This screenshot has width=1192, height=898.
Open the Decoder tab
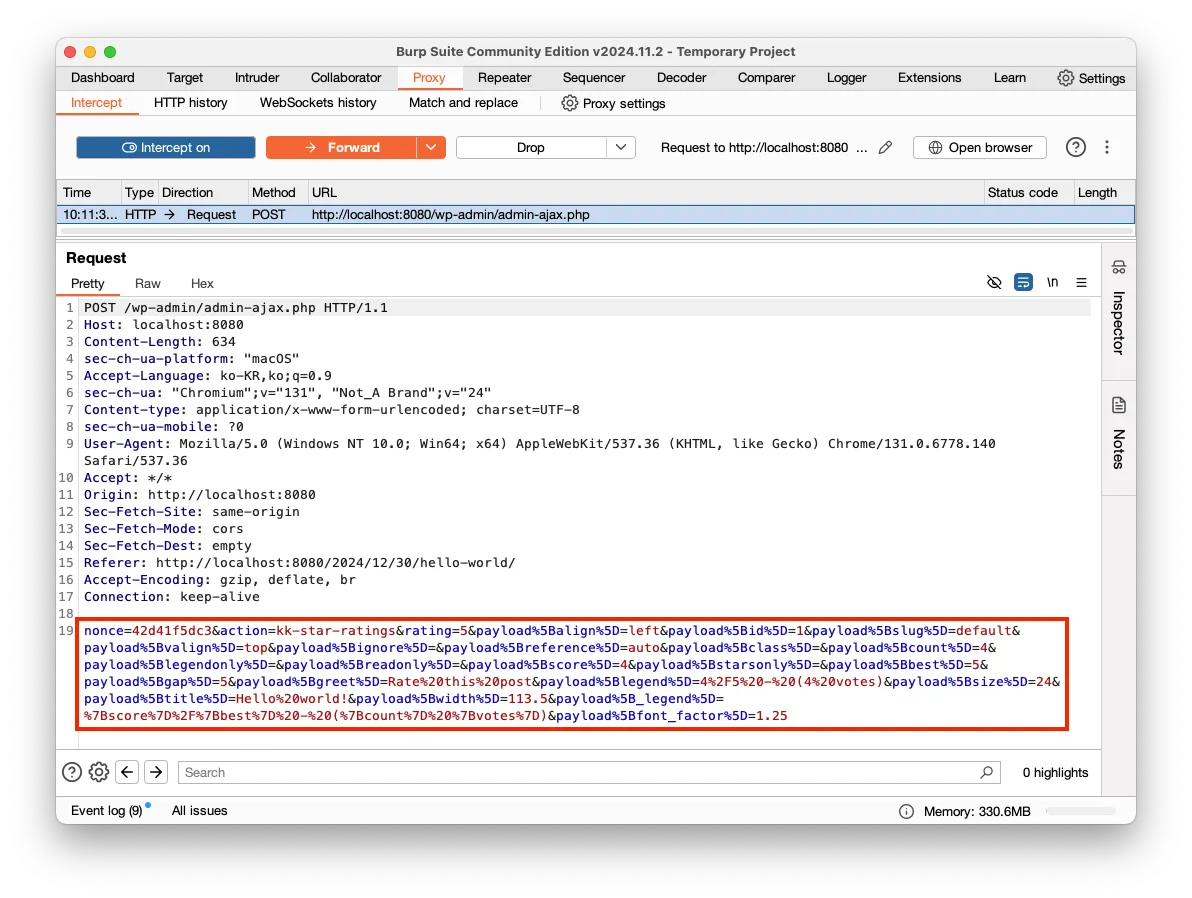click(681, 78)
